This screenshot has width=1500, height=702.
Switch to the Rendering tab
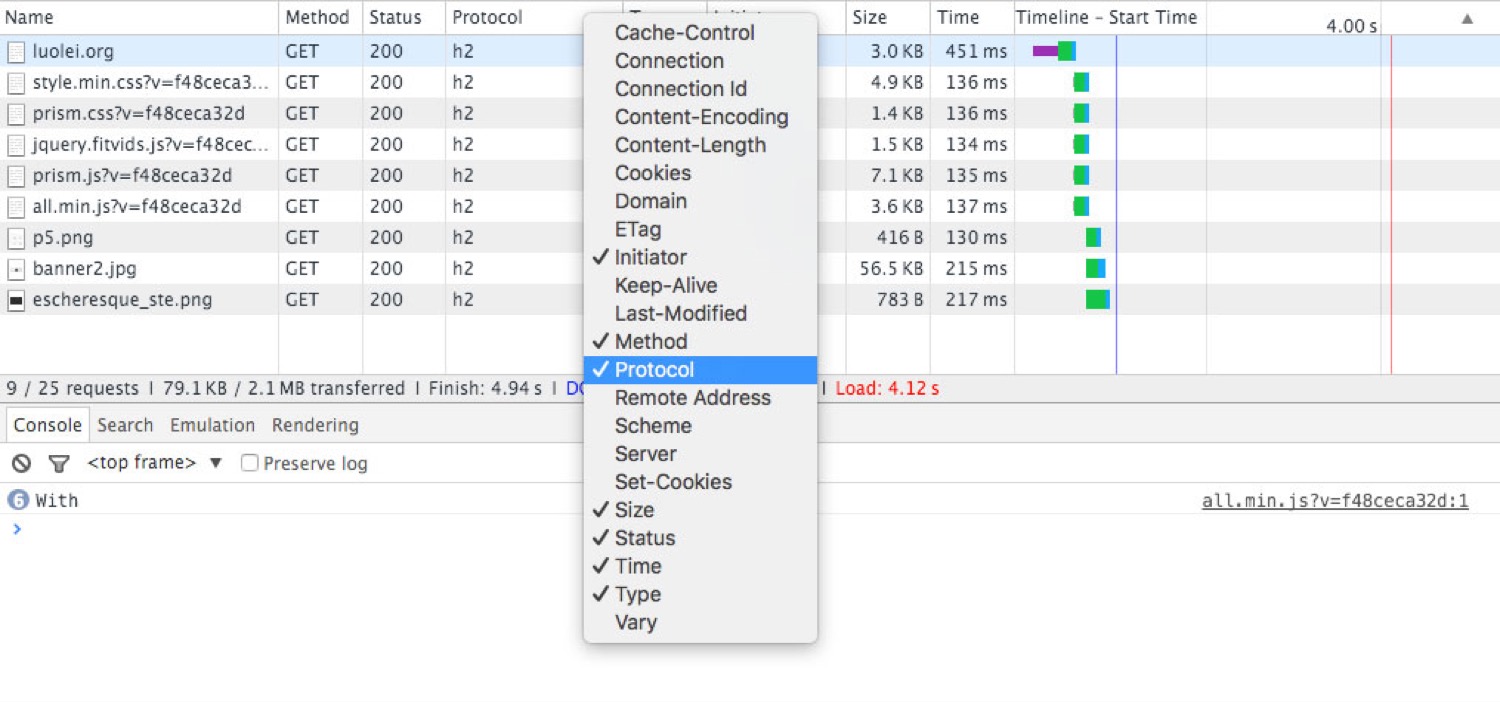[x=315, y=425]
